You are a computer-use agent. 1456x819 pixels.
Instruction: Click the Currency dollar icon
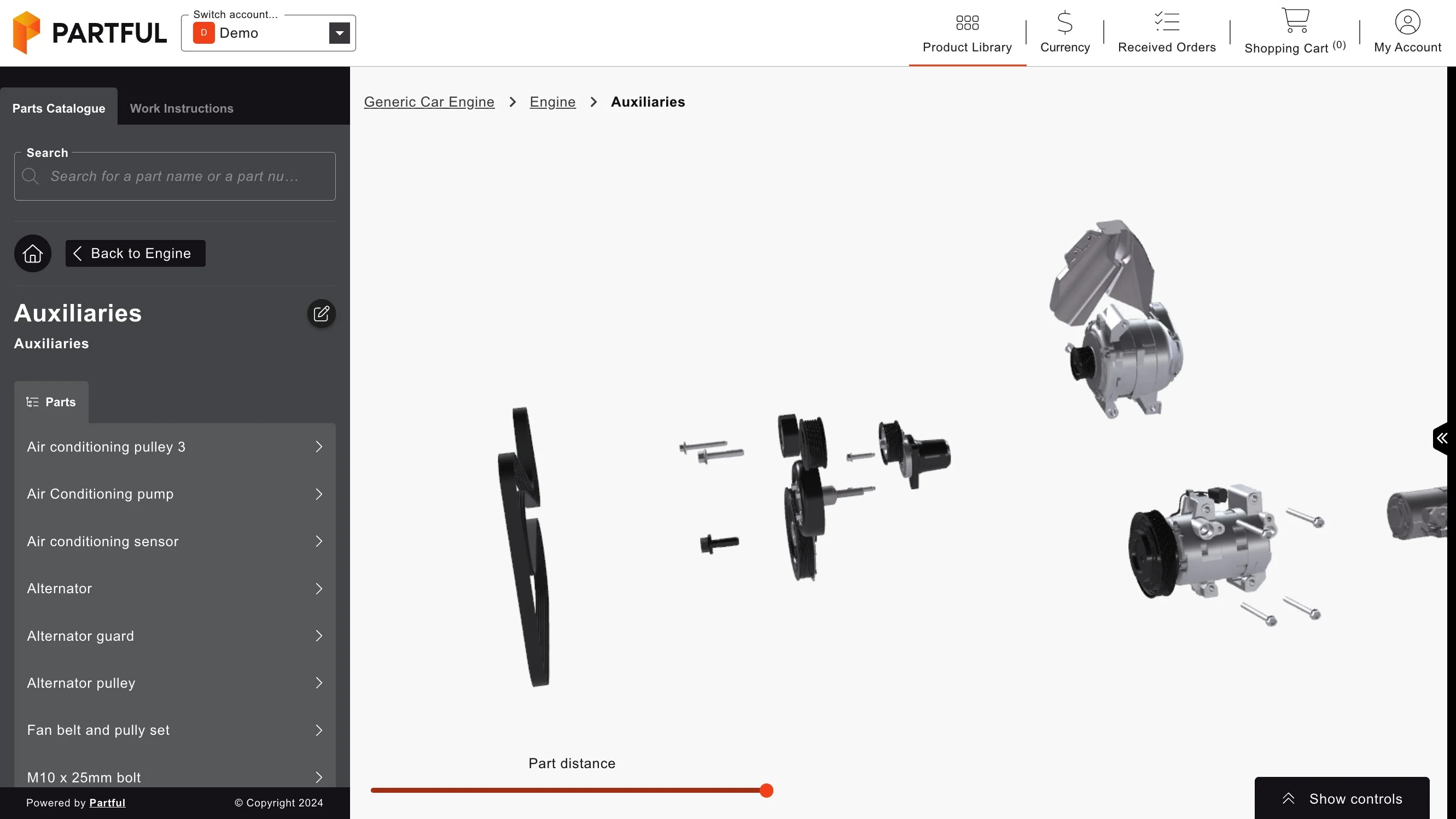tap(1065, 22)
